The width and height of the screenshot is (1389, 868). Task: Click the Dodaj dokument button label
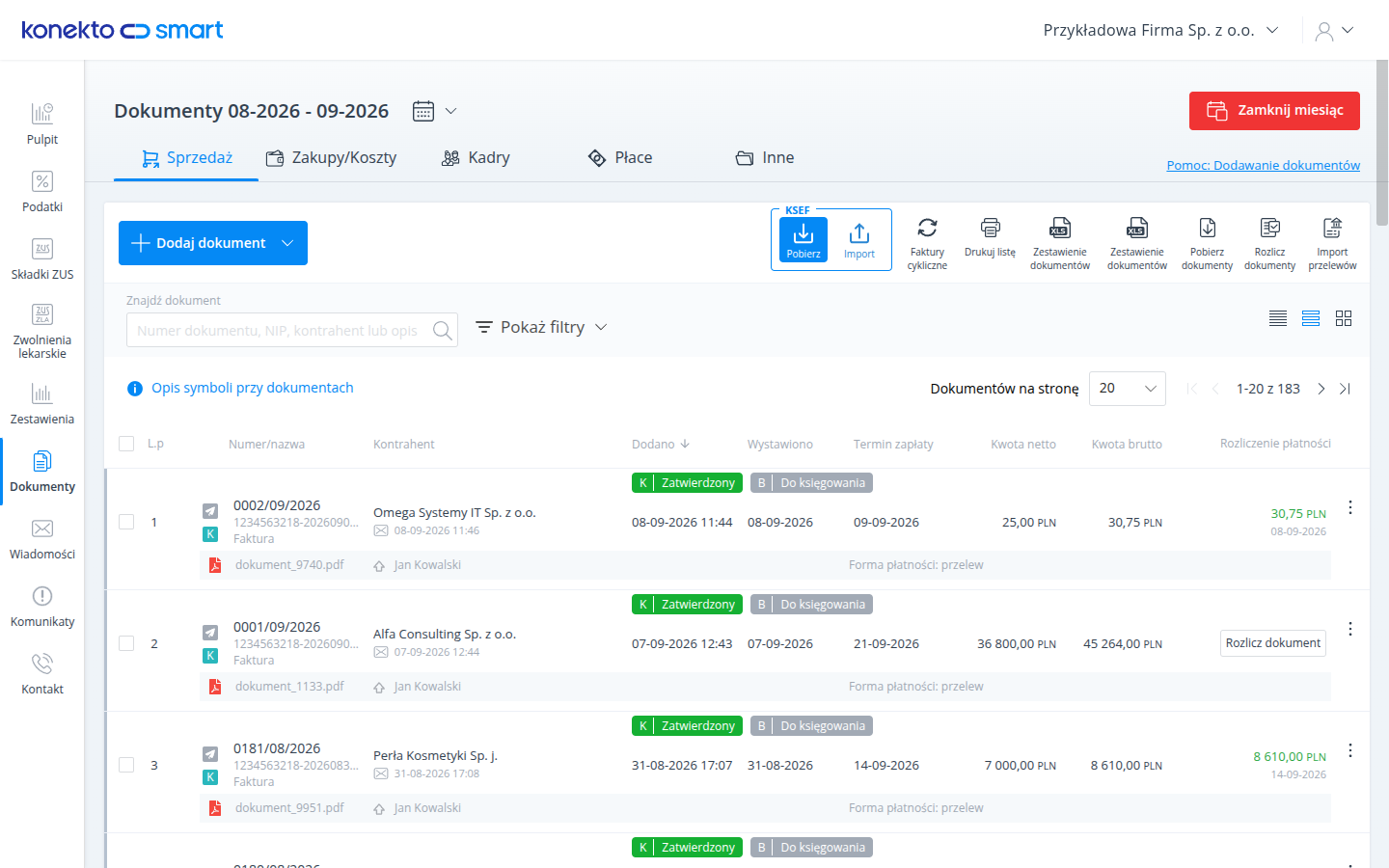tap(210, 243)
